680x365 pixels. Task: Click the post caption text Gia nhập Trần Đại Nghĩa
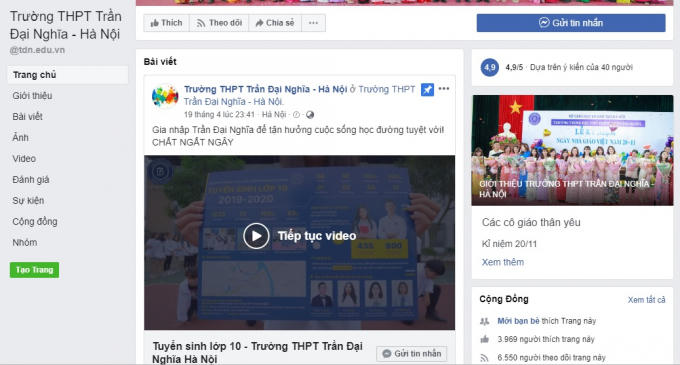298,136
